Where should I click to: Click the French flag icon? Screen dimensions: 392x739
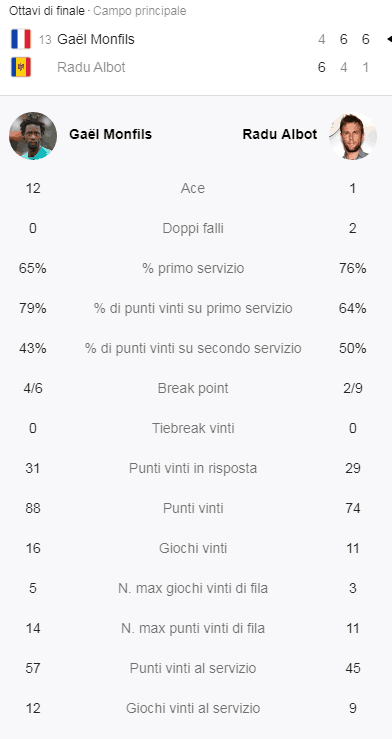(x=21, y=39)
